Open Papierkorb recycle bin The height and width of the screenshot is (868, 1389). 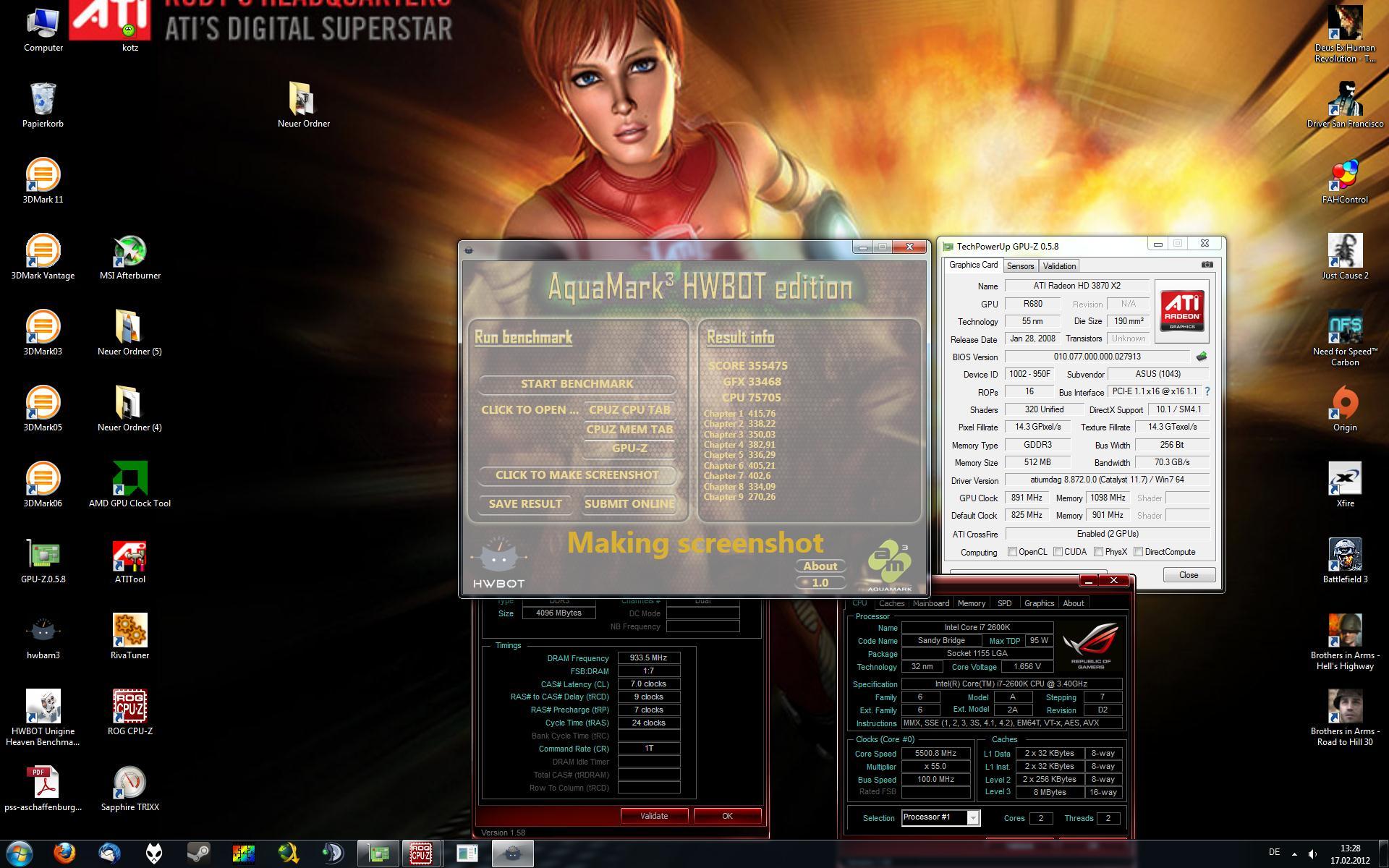coord(43,105)
